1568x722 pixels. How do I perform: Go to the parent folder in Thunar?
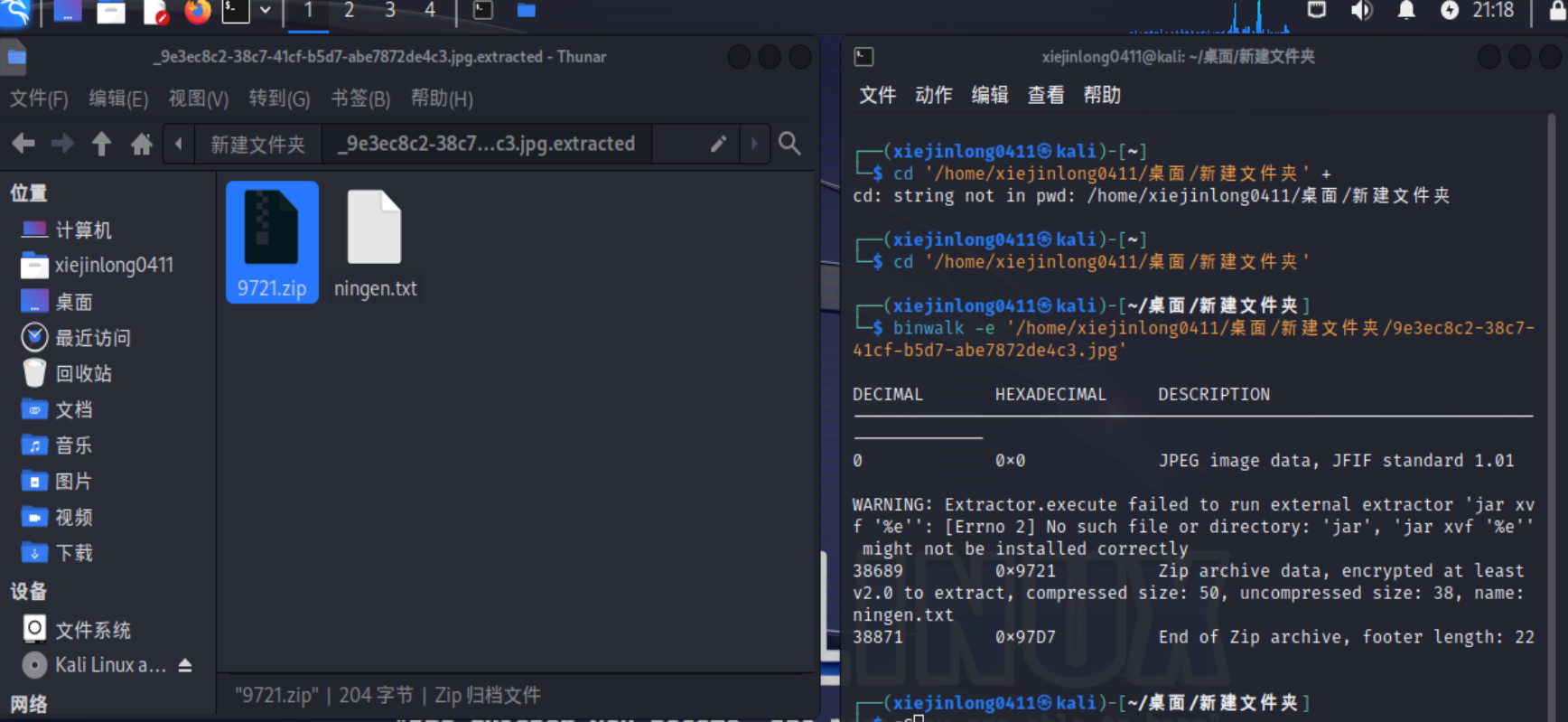coord(101,144)
